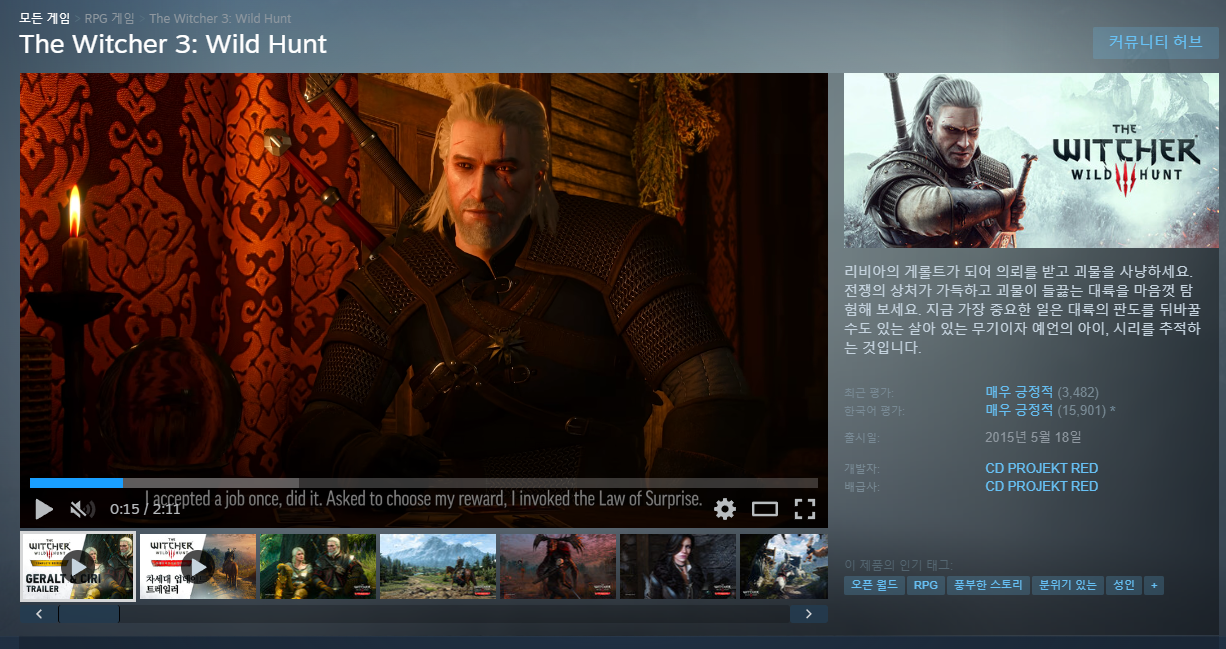
Task: Expand more tags with plus button
Action: coord(1154,585)
